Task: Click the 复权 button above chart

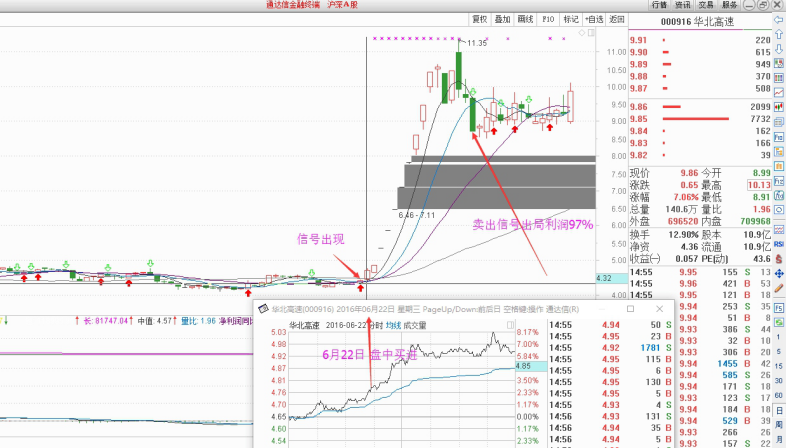Action: click(x=480, y=20)
